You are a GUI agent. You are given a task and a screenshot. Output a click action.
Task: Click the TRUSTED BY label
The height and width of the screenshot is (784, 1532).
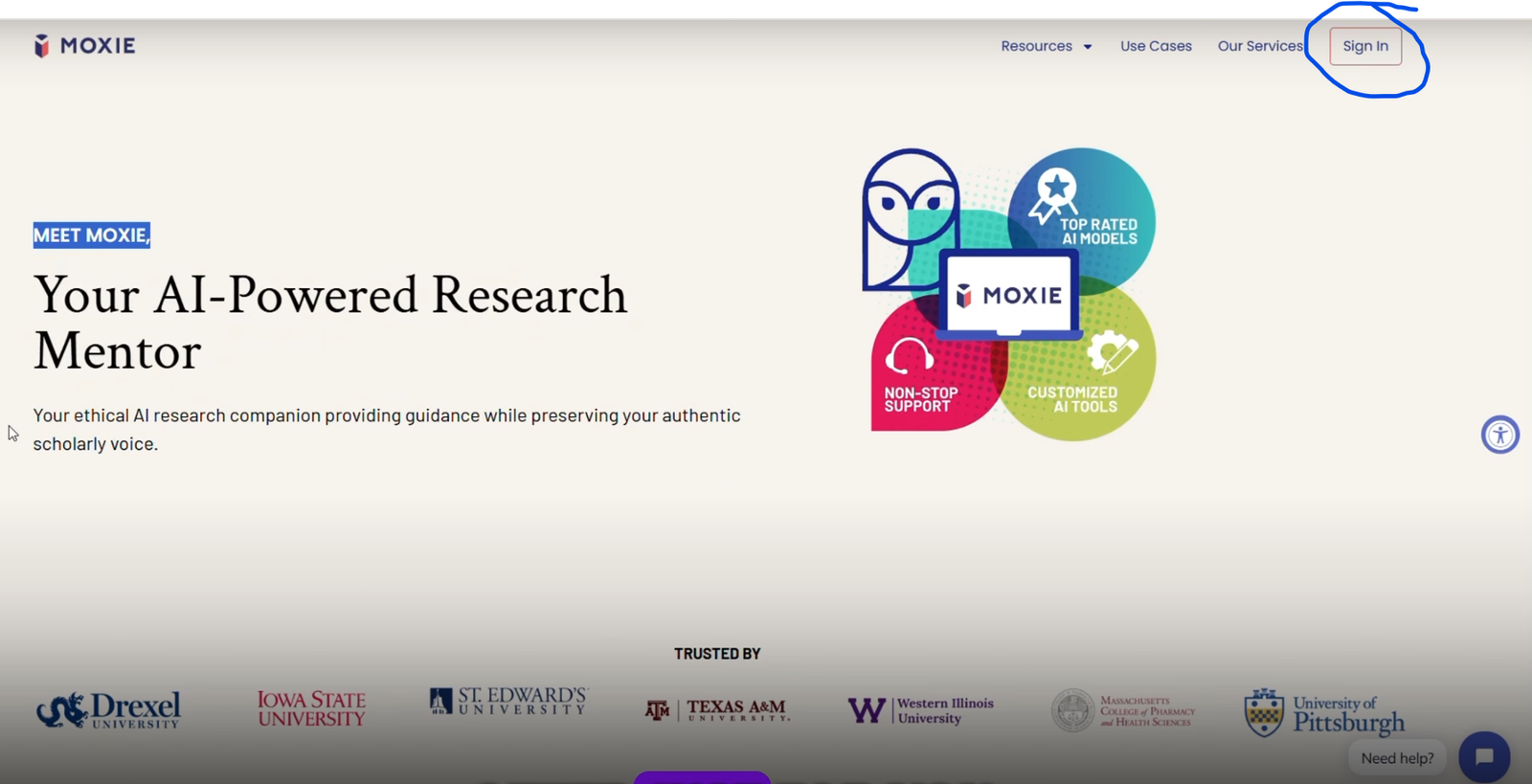click(x=717, y=654)
